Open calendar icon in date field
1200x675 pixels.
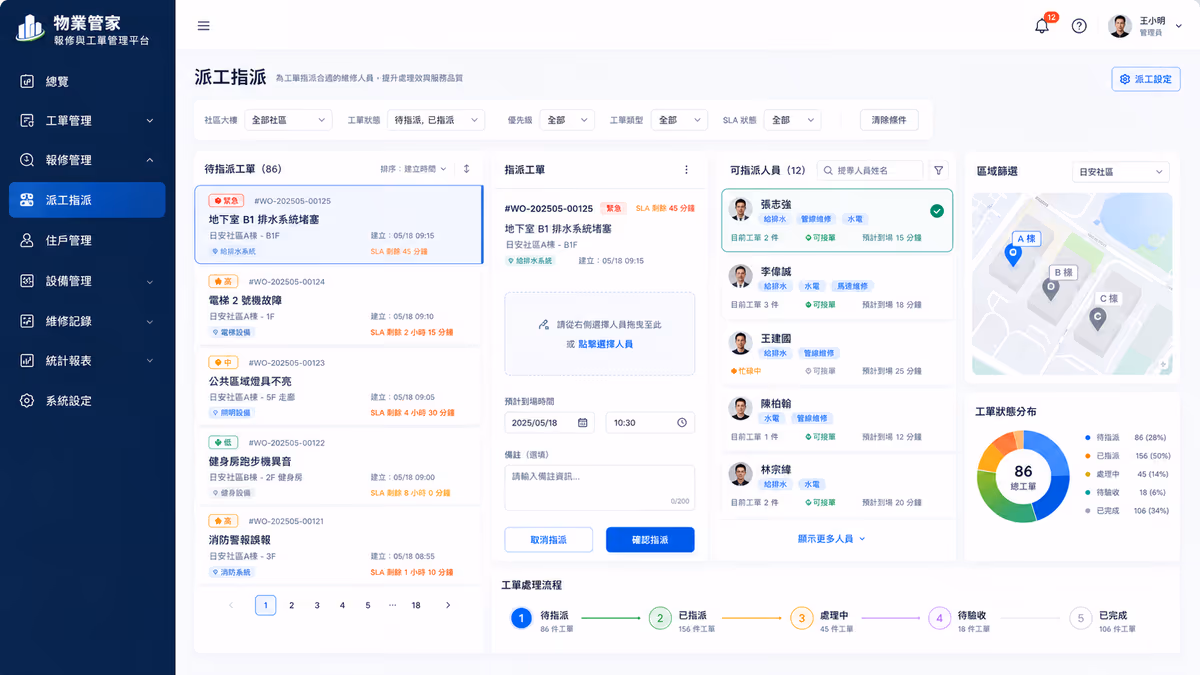click(x=582, y=422)
